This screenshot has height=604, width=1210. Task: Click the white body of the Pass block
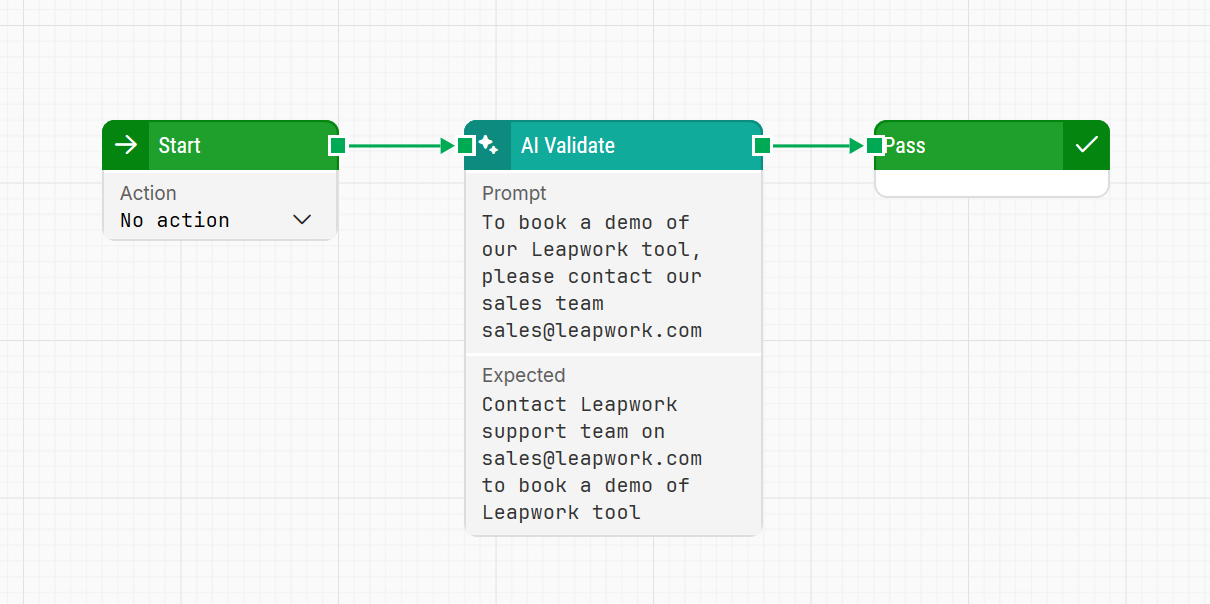point(991,183)
